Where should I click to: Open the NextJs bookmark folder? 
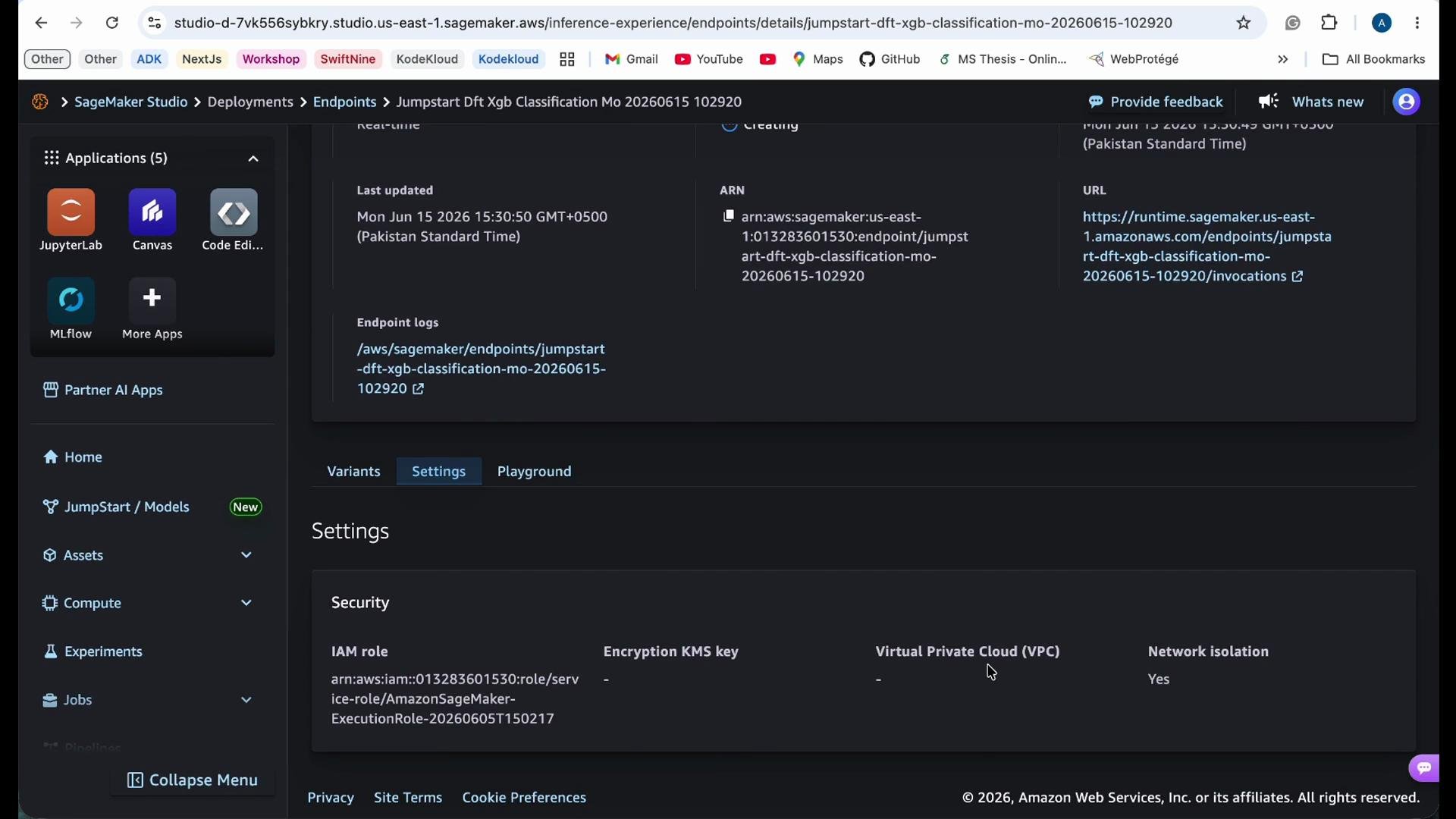202,59
